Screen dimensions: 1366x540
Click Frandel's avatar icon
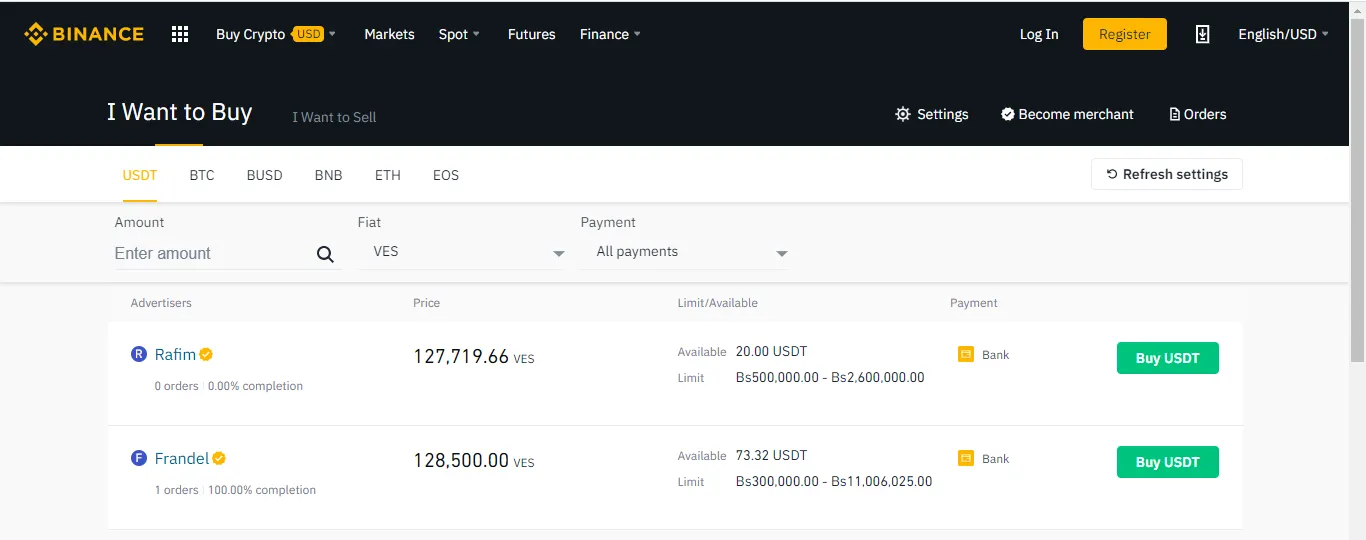click(139, 458)
